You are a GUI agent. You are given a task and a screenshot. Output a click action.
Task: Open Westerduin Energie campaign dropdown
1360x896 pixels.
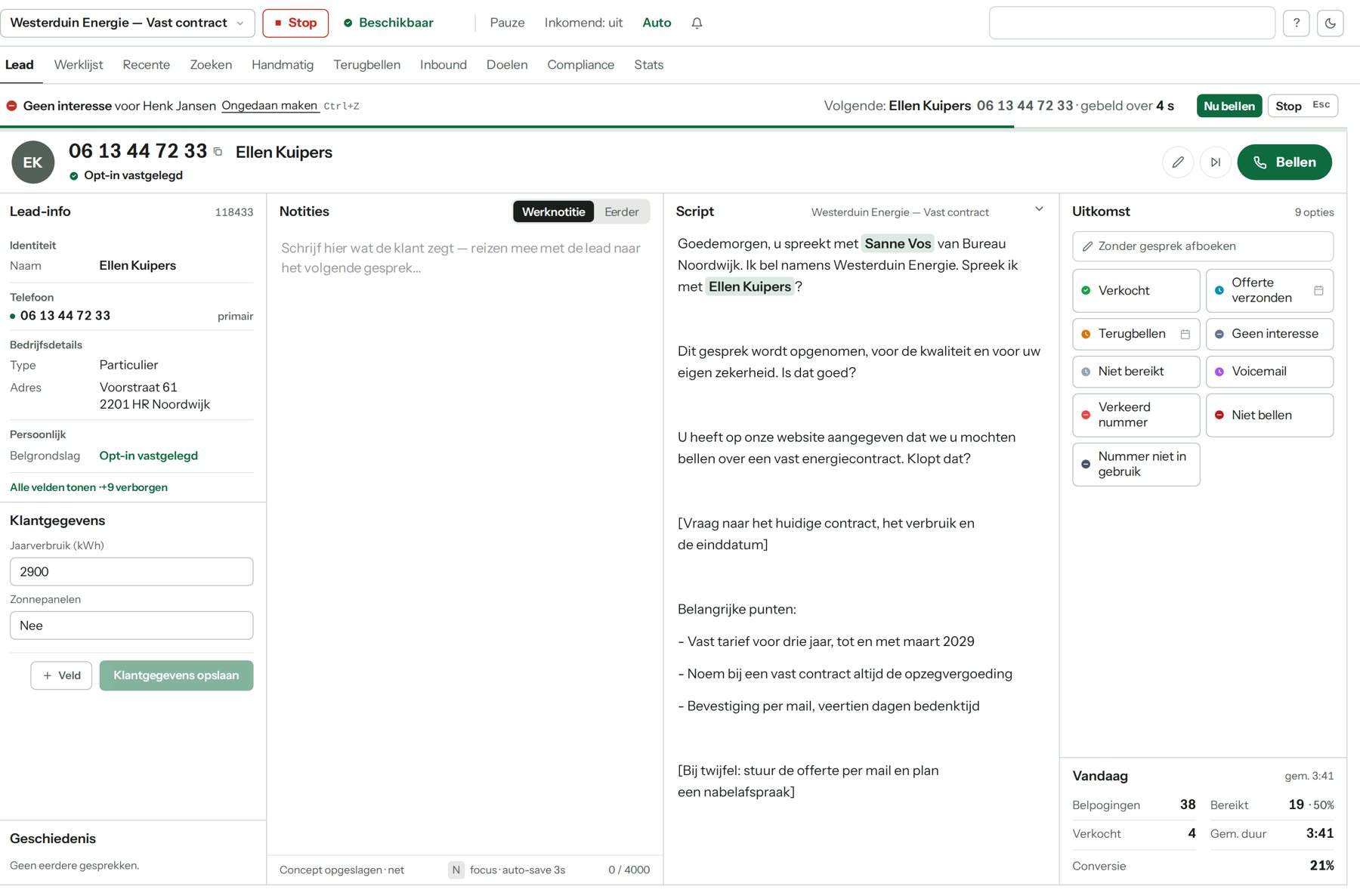point(128,23)
